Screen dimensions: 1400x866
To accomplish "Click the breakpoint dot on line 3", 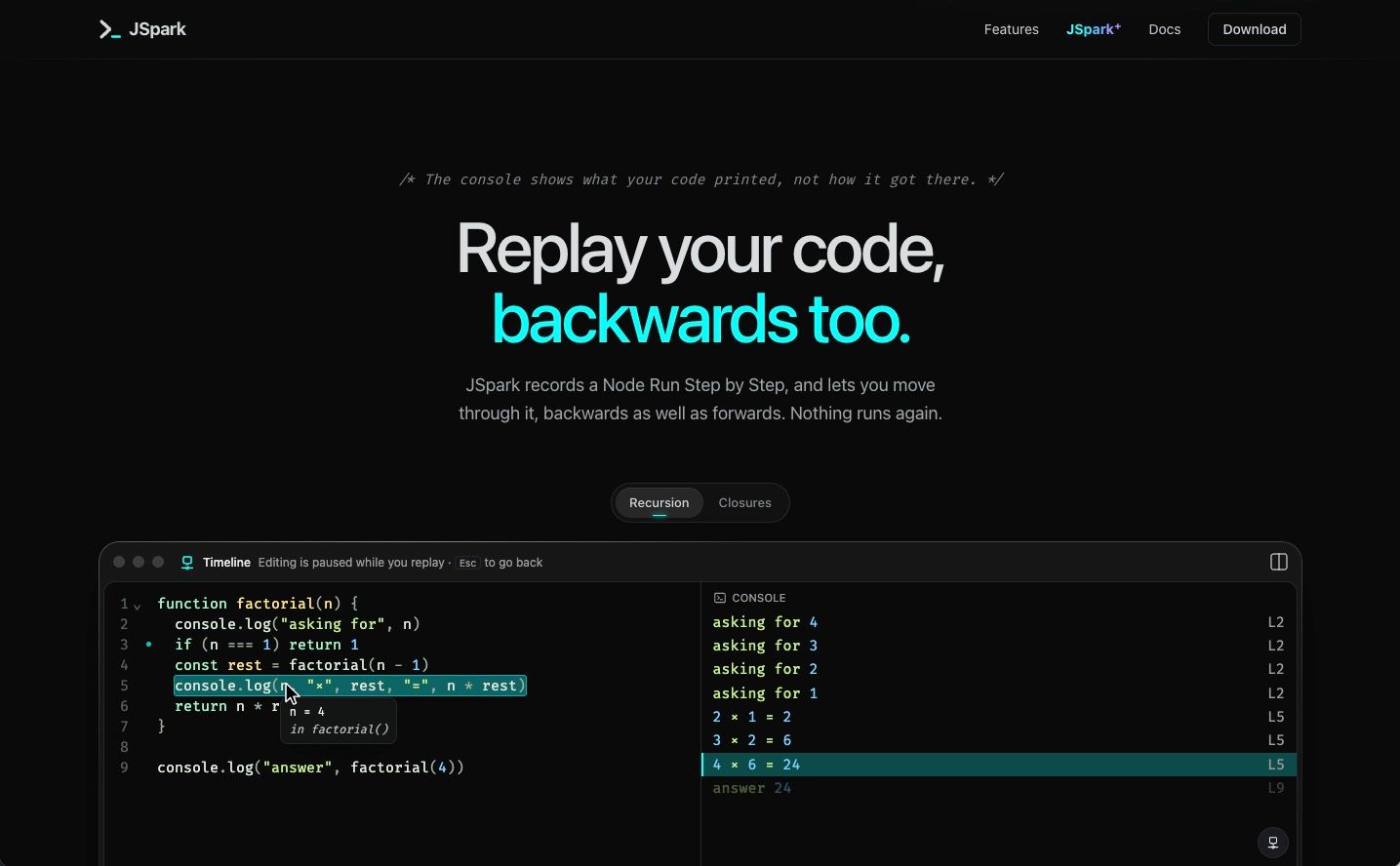I will 148,645.
